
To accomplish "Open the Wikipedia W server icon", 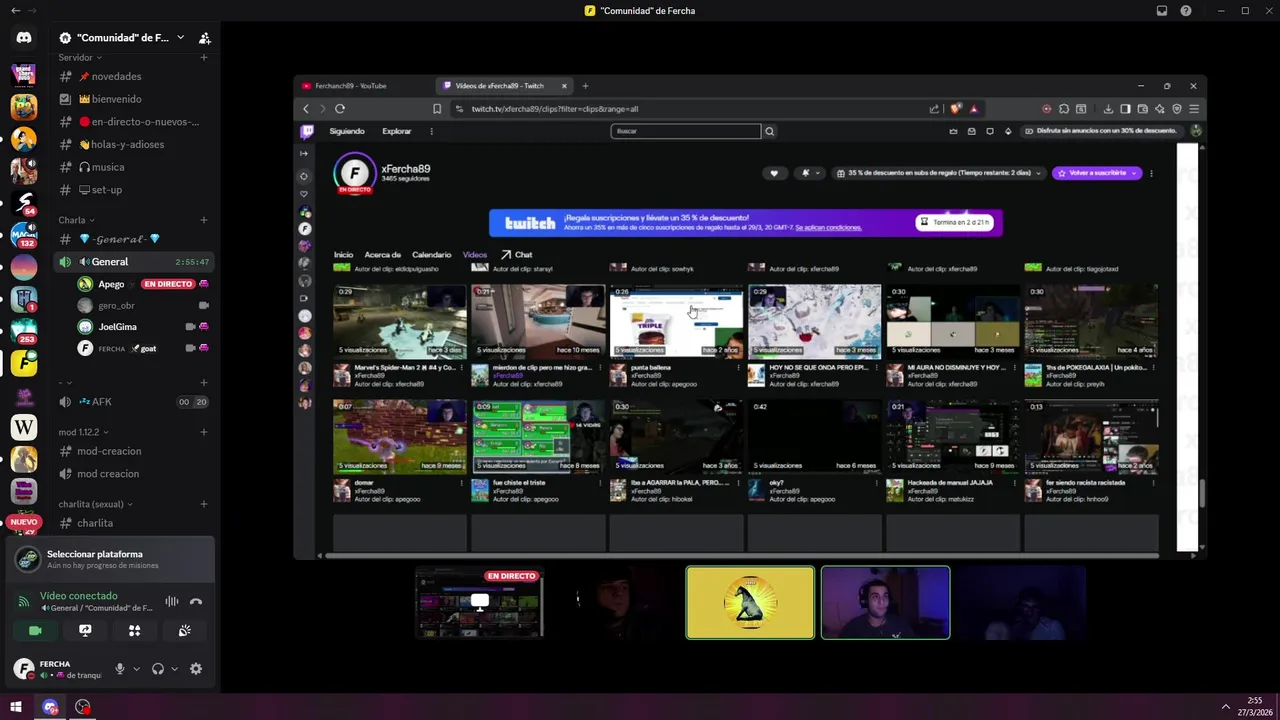I will (x=24, y=427).
